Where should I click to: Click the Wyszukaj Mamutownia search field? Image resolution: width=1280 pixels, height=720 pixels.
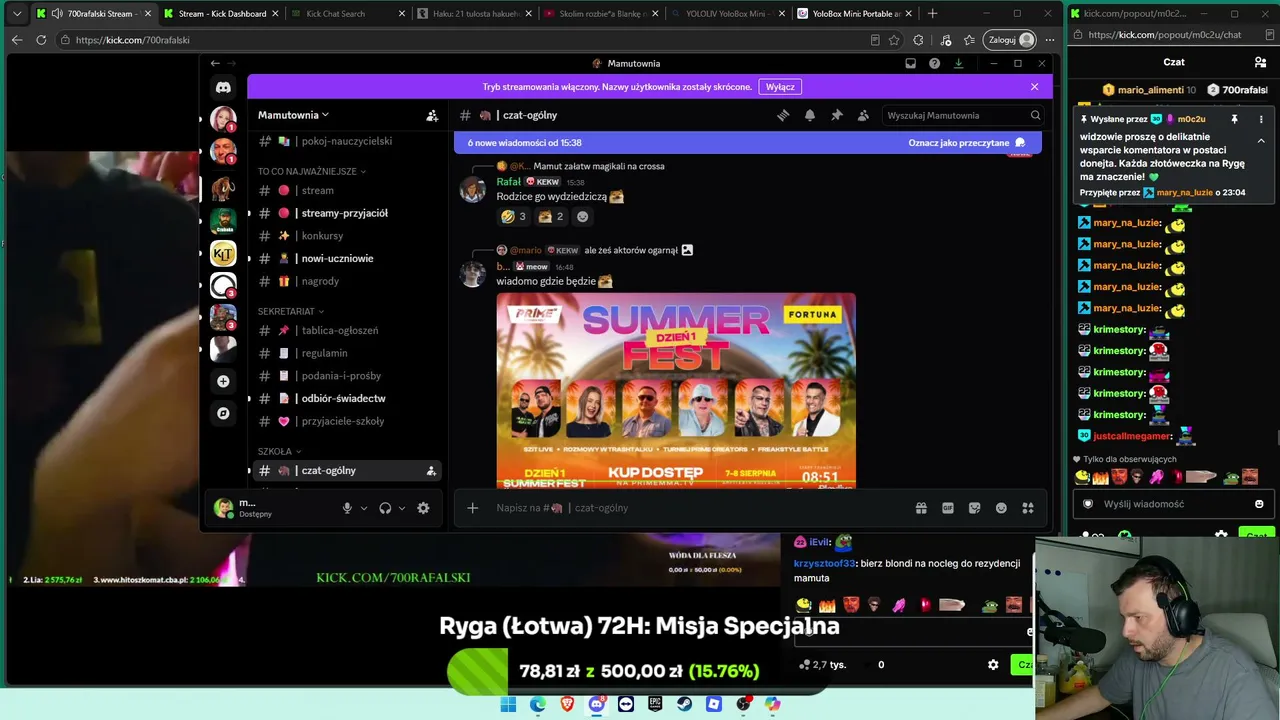tap(963, 115)
